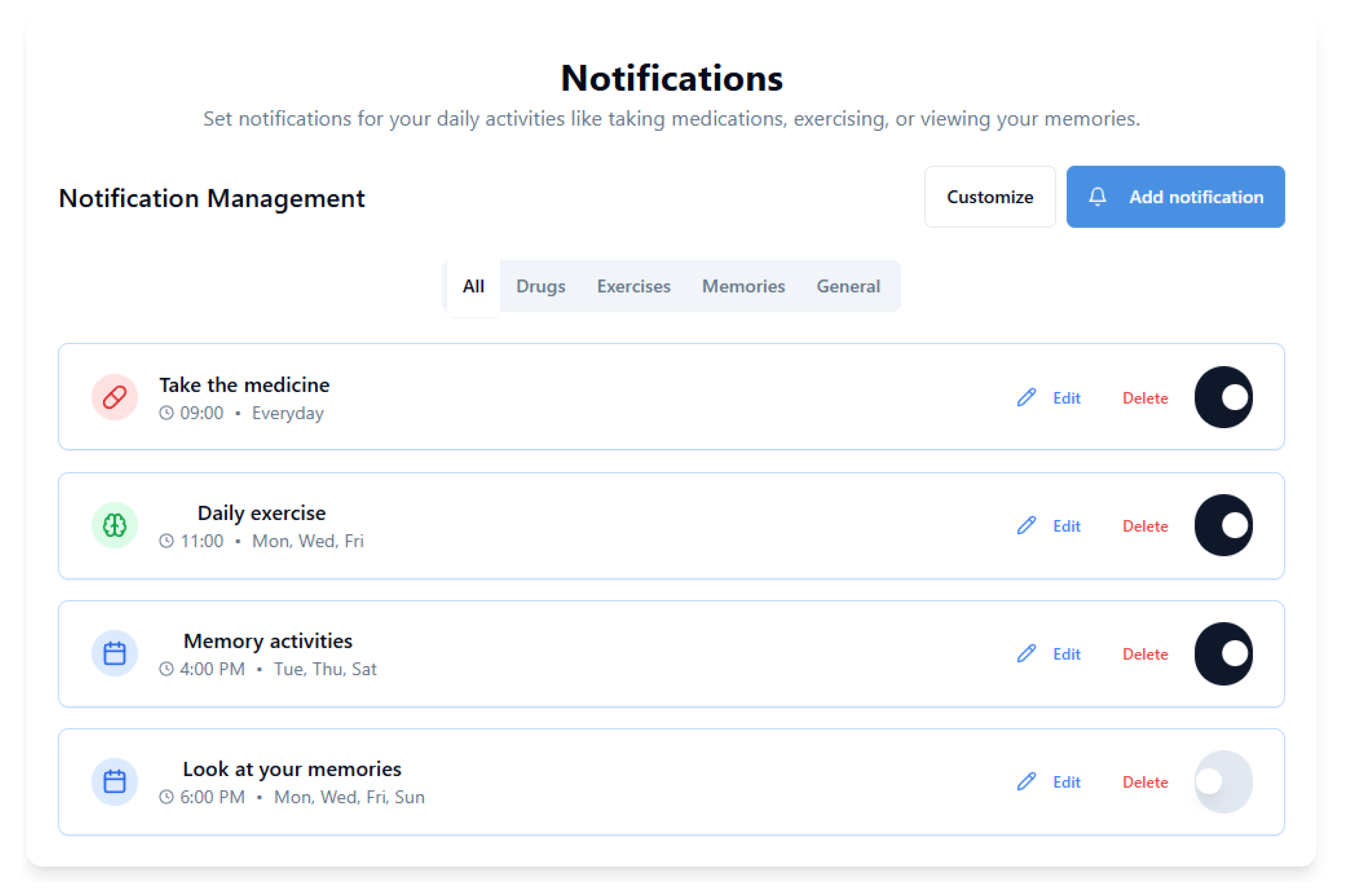1346x896 pixels.
Task: Click the Customize button
Action: [989, 197]
